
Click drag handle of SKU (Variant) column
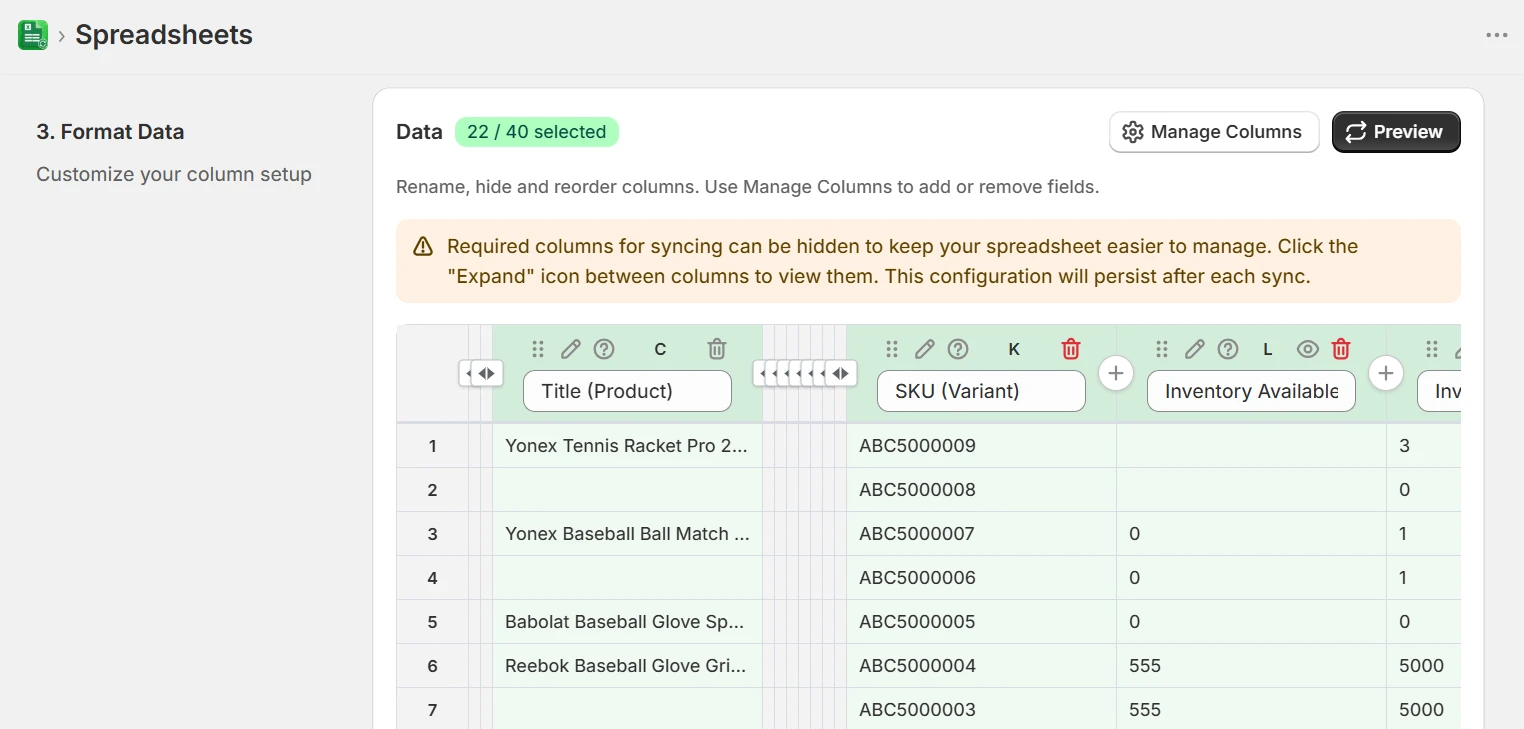tap(892, 349)
